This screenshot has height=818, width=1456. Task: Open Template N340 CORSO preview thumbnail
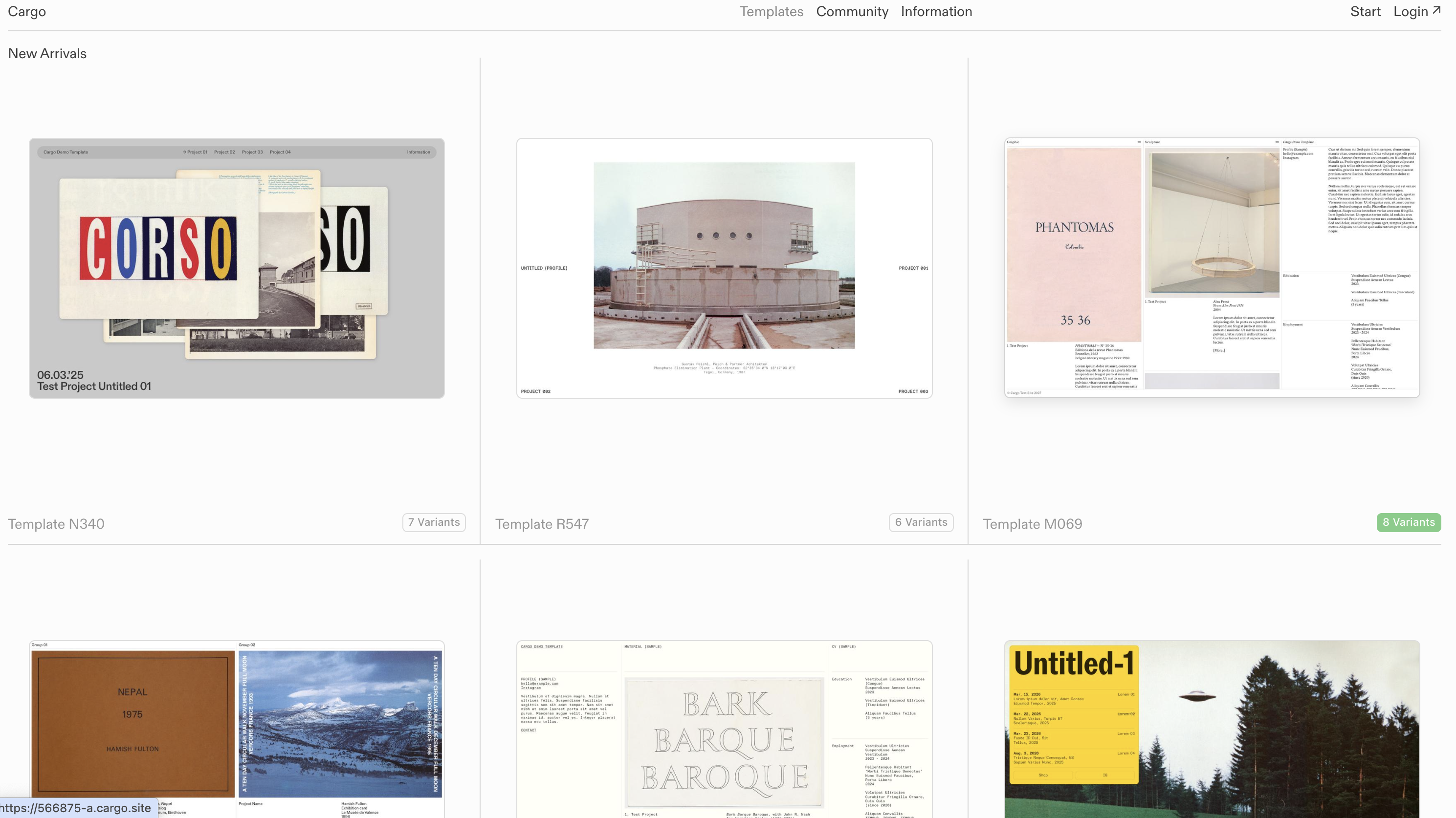pos(237,268)
